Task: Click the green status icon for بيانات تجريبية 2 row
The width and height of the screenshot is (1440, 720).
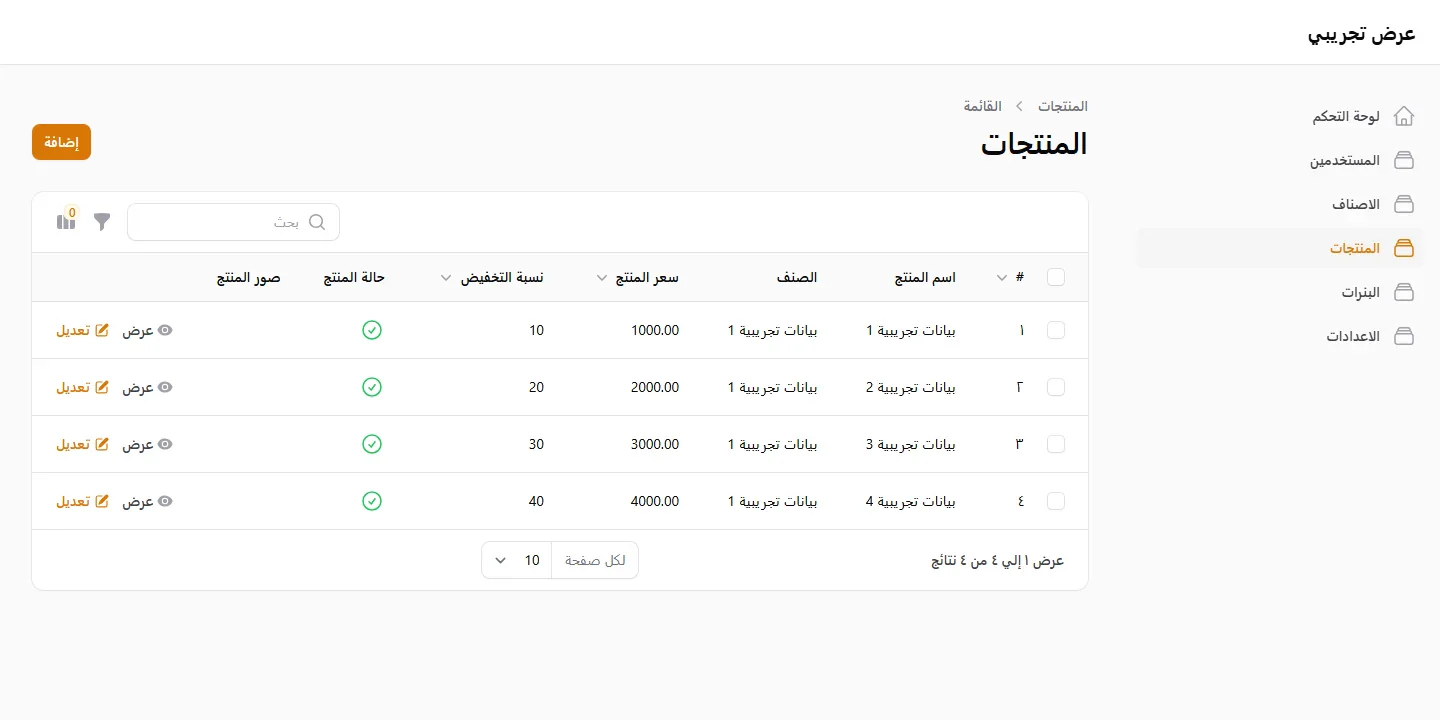Action: point(372,387)
